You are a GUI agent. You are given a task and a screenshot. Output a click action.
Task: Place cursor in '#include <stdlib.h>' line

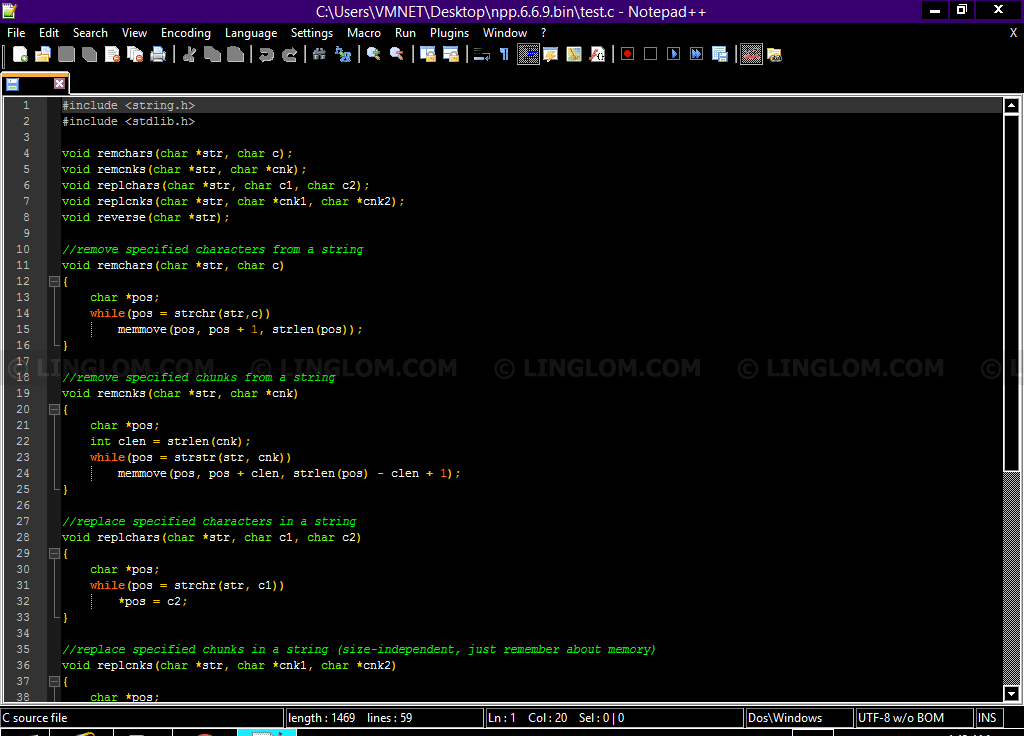[x=129, y=121]
